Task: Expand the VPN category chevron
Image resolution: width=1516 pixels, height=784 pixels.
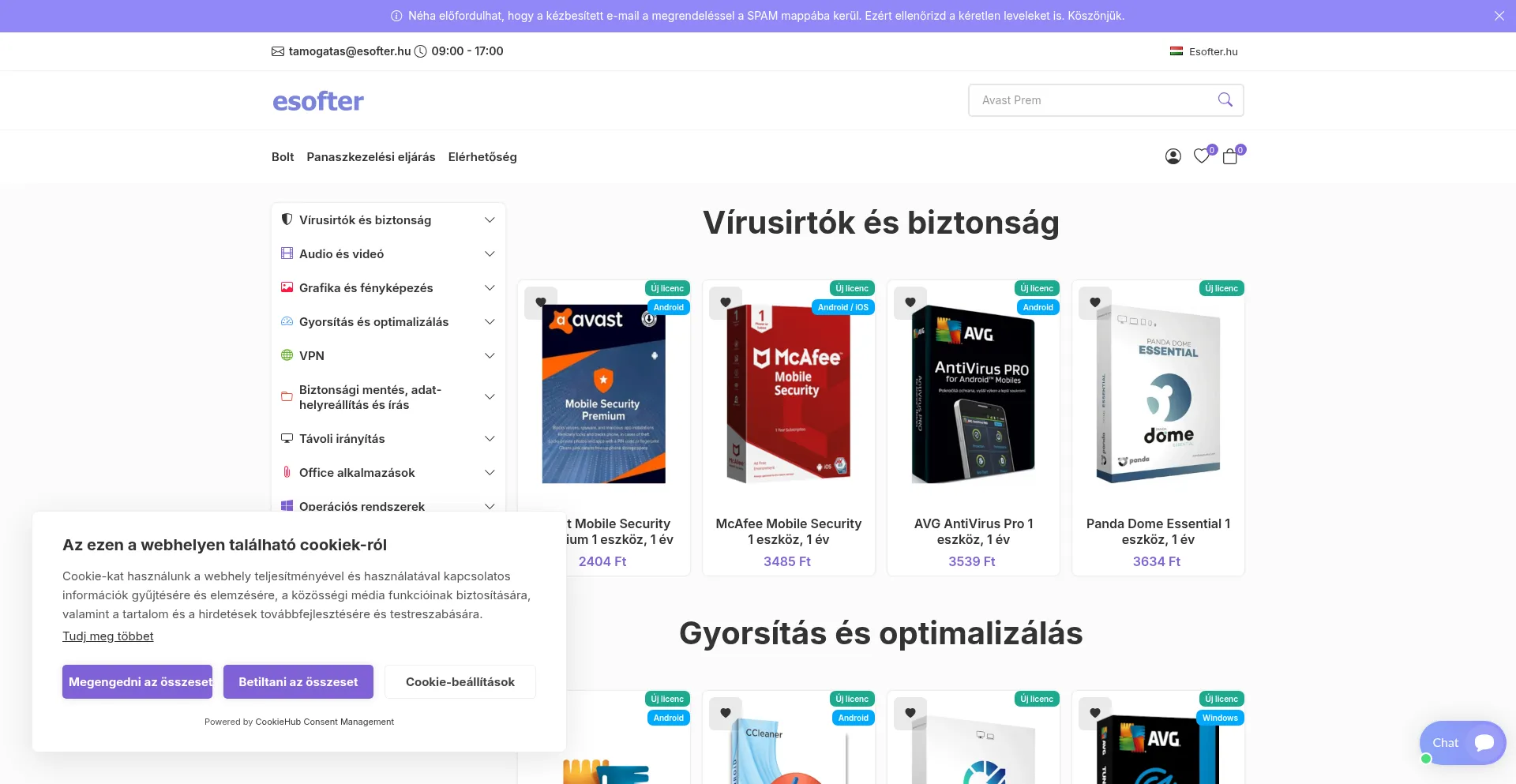Action: (490, 356)
